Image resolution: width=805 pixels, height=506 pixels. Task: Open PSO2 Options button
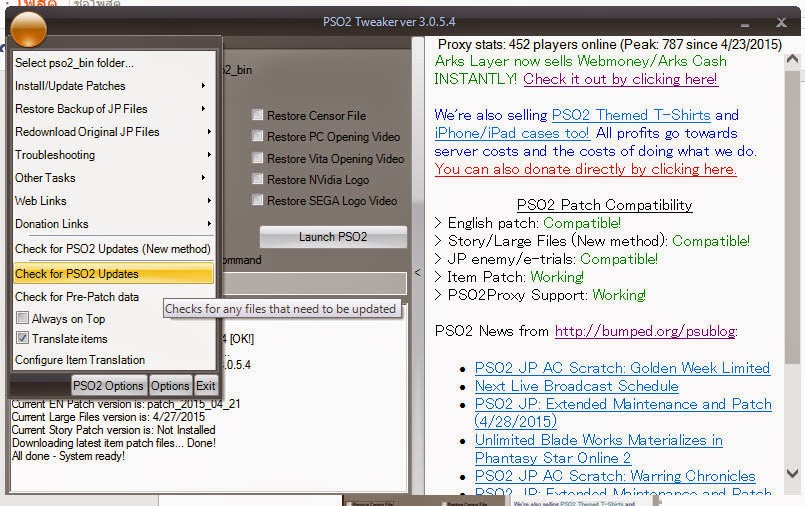(108, 385)
